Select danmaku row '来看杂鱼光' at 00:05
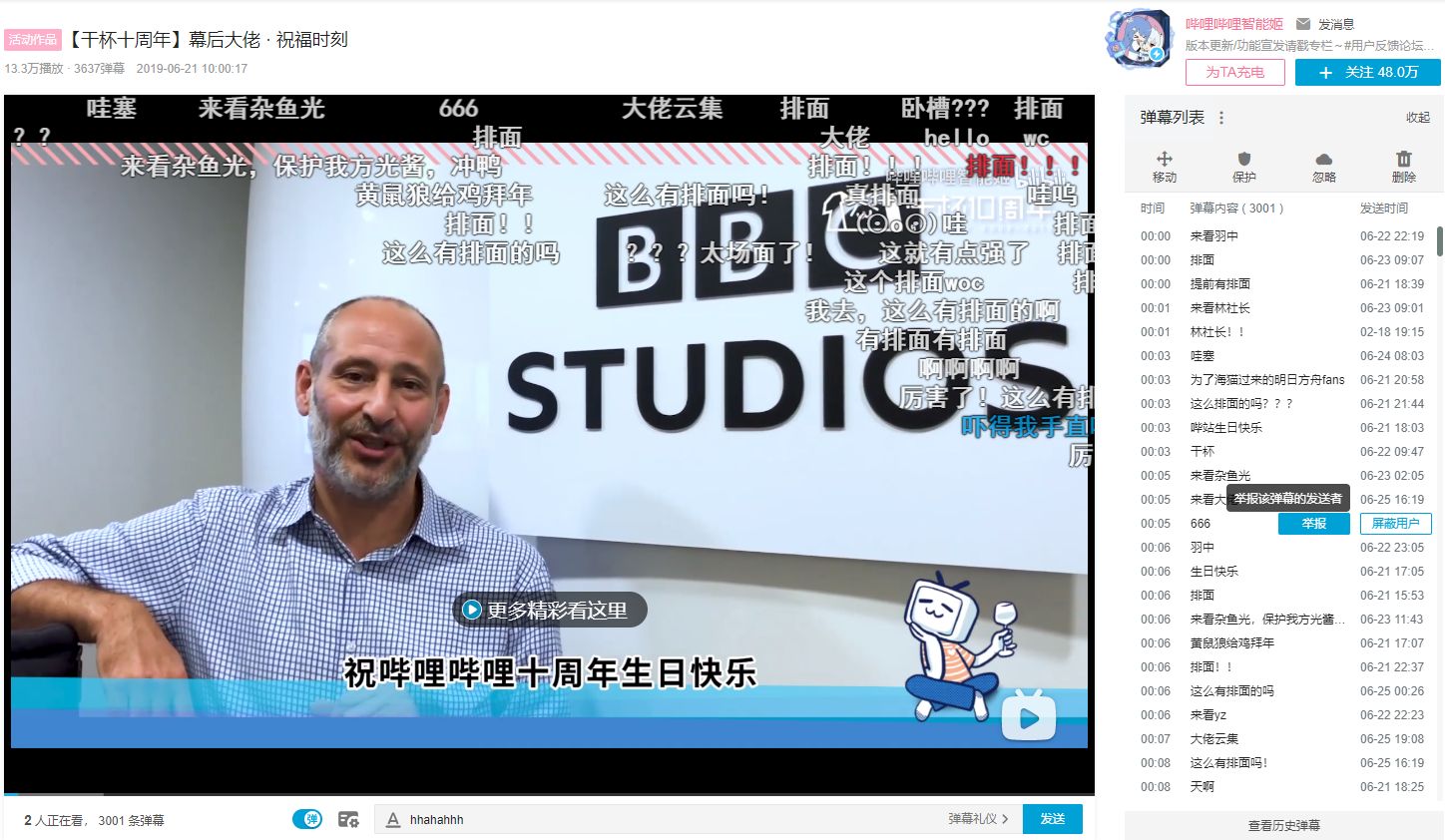 1284,476
